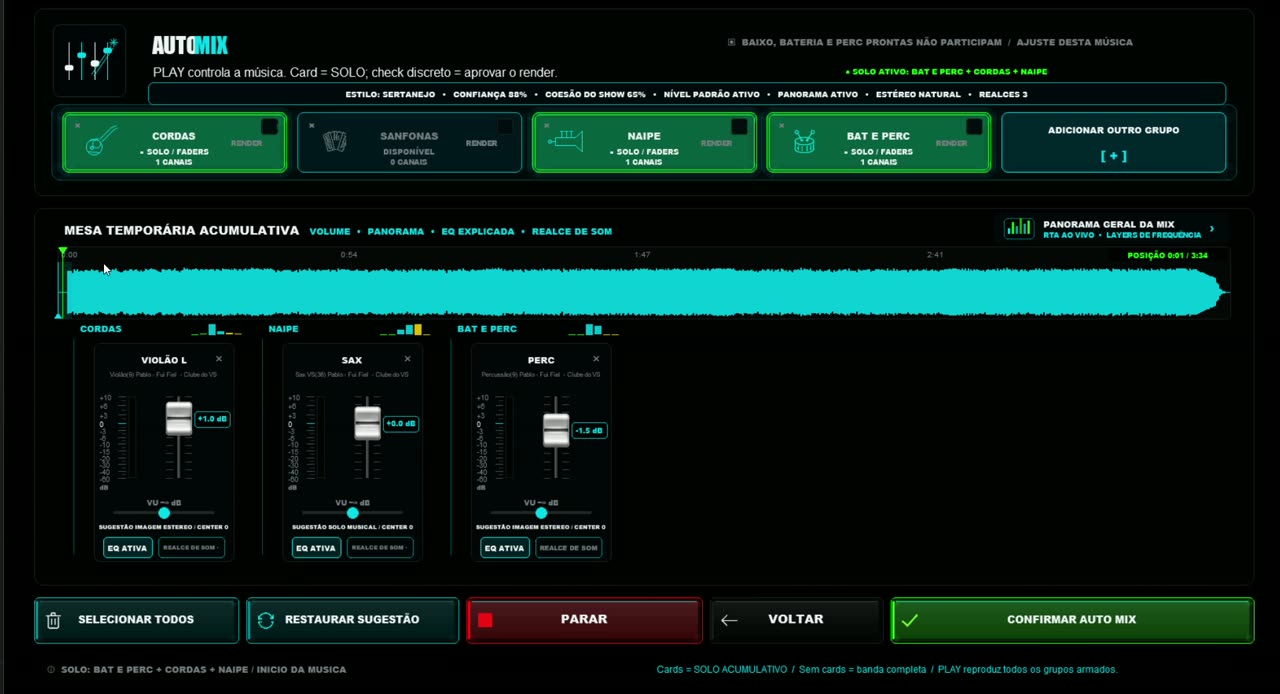Remove the Cordas group card with its X
This screenshot has width=1280, height=694.
pos(78,126)
